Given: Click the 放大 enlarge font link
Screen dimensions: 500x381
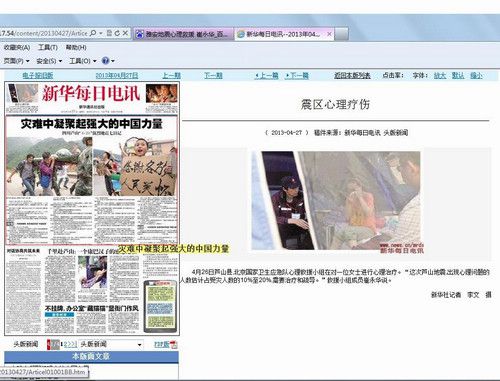Looking at the screenshot, I should (x=440, y=76).
